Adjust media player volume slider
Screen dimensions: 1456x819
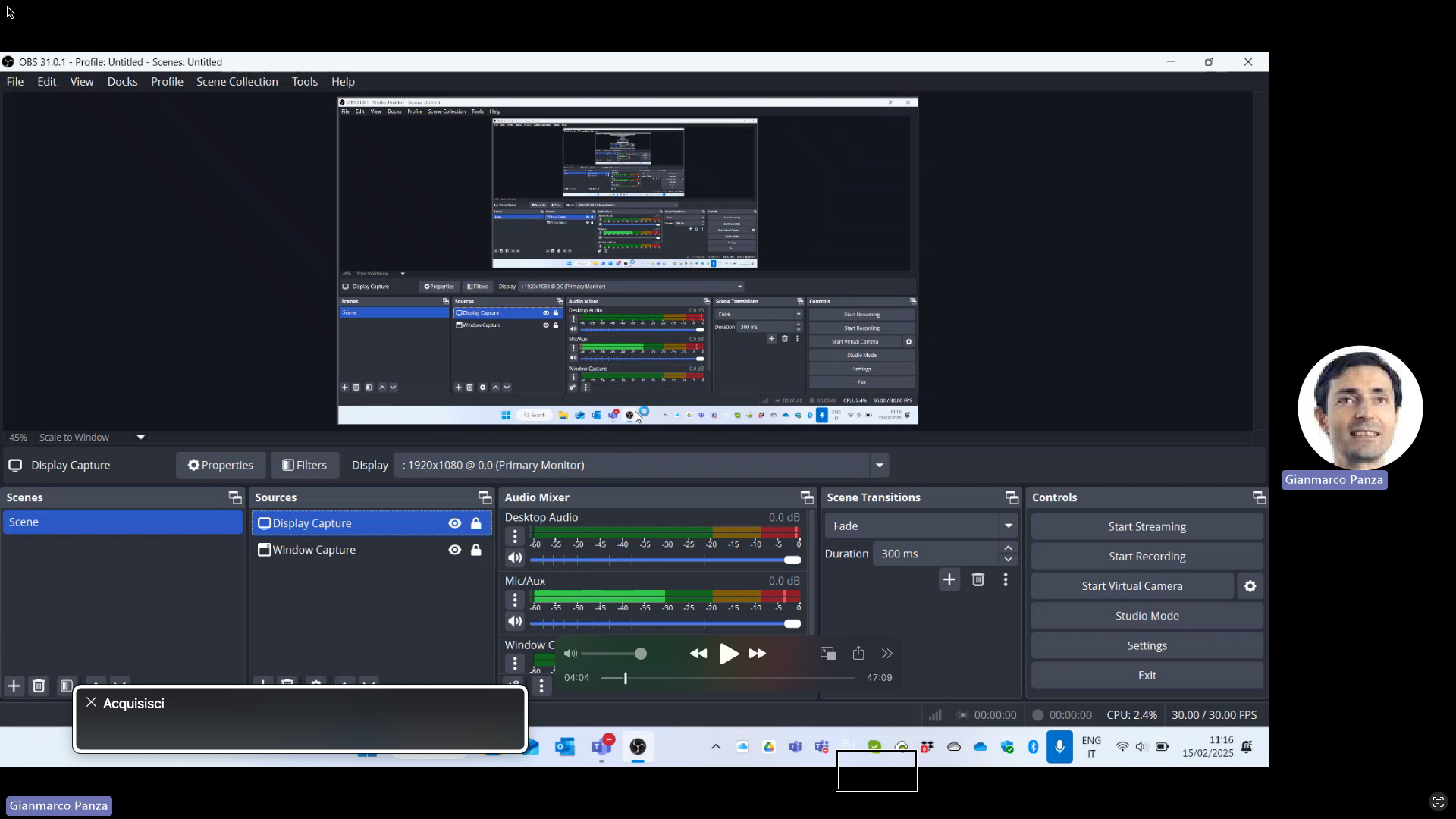[x=614, y=654]
